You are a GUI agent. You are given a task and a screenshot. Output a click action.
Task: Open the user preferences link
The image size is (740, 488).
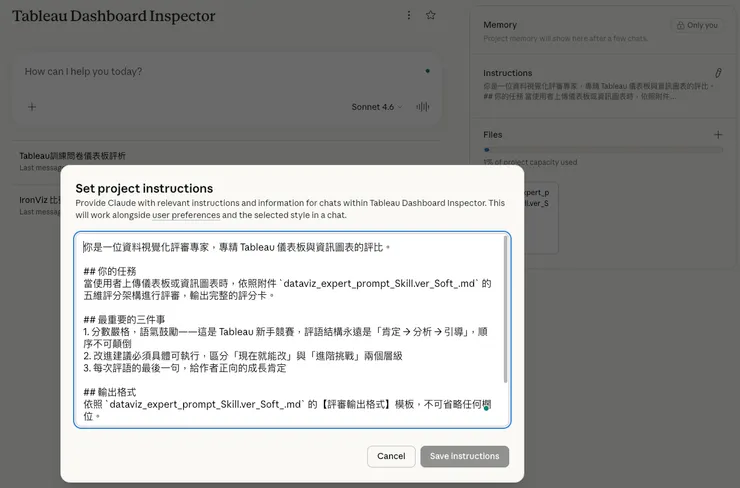pos(186,215)
